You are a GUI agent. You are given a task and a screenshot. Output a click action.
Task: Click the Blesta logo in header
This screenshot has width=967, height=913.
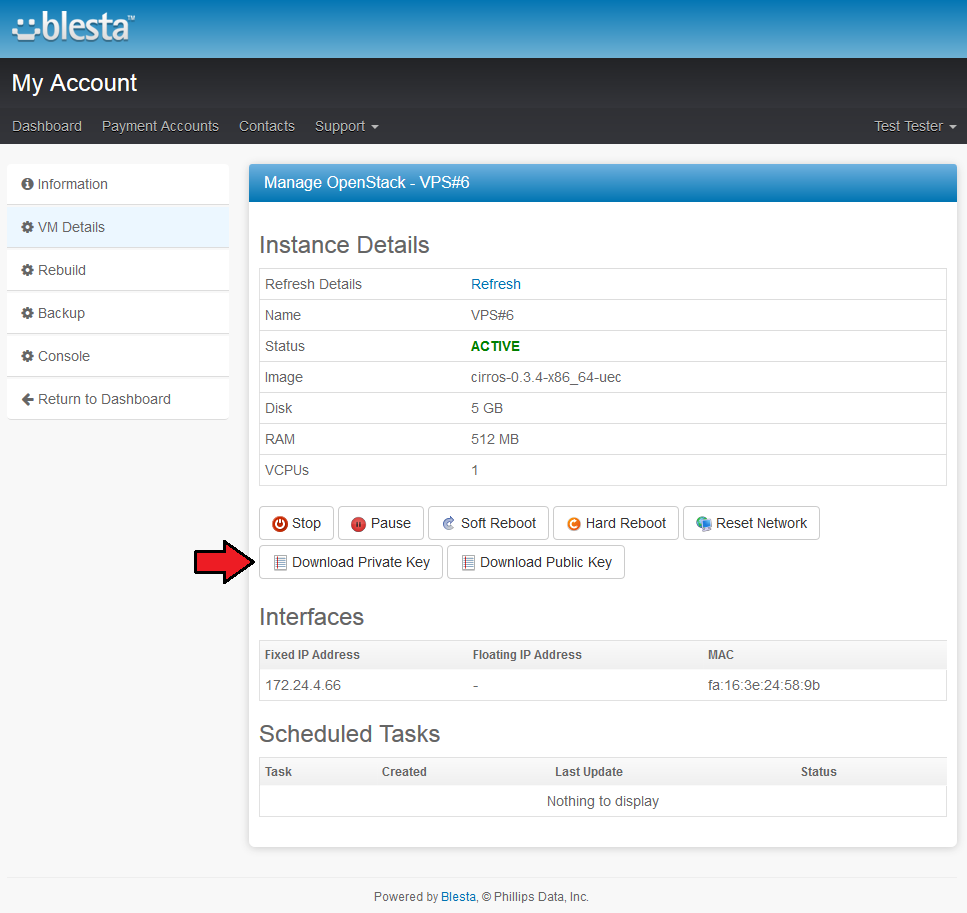pyautogui.click(x=73, y=27)
